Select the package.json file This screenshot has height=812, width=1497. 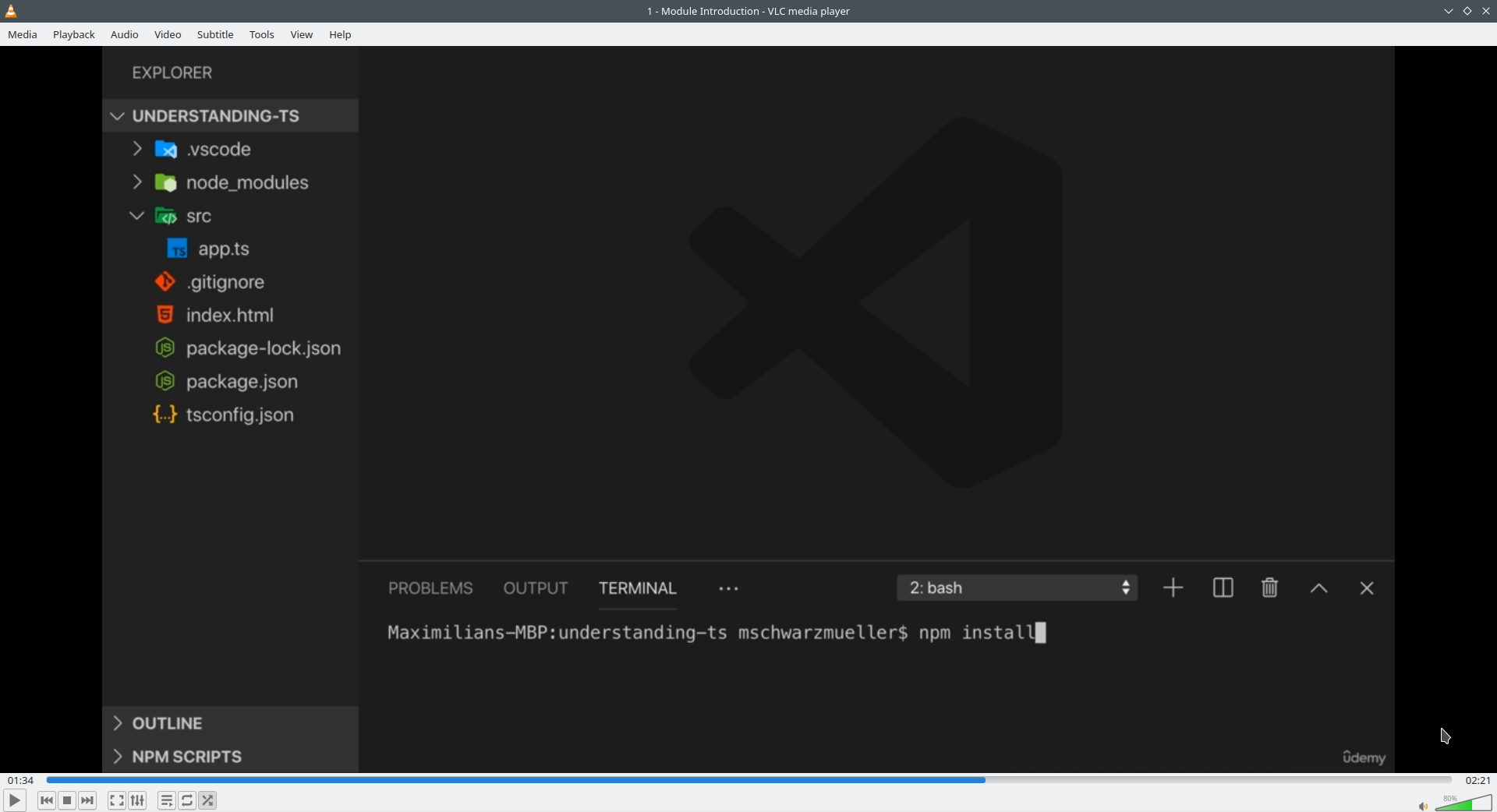coord(242,382)
